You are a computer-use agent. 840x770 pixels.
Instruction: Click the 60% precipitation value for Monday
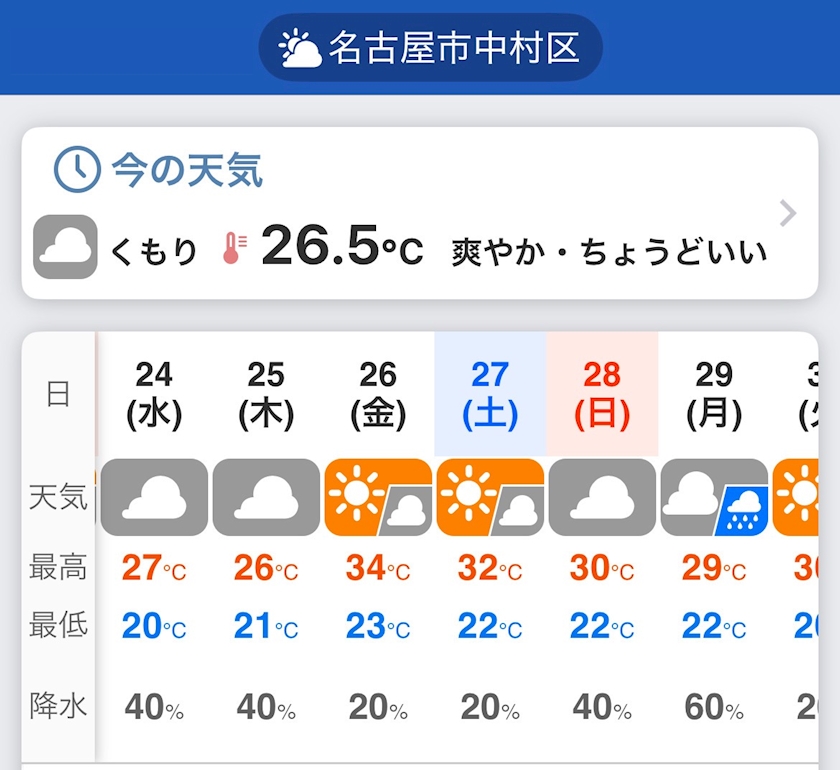tap(714, 707)
